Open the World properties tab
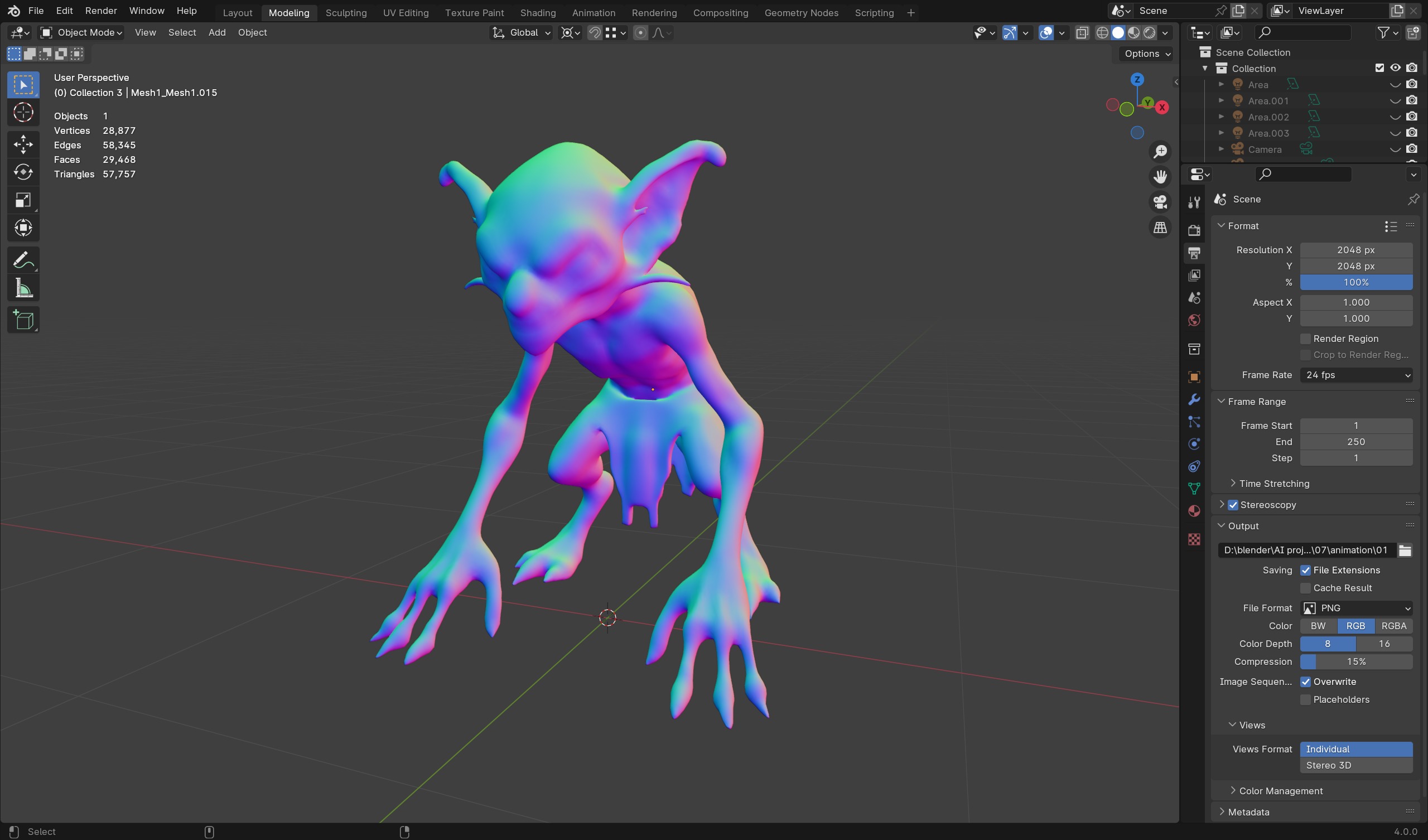 coord(1194,320)
